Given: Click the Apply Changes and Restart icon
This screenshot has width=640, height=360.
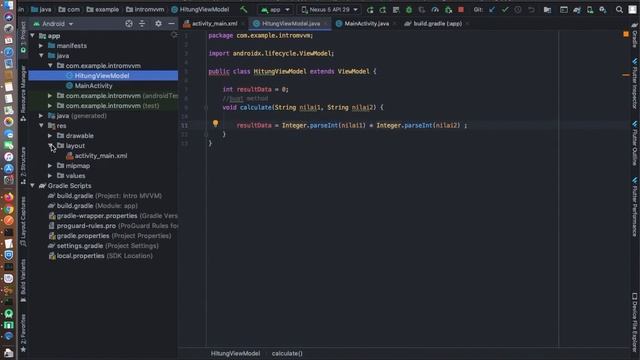Looking at the screenshot, I should point(383,9).
